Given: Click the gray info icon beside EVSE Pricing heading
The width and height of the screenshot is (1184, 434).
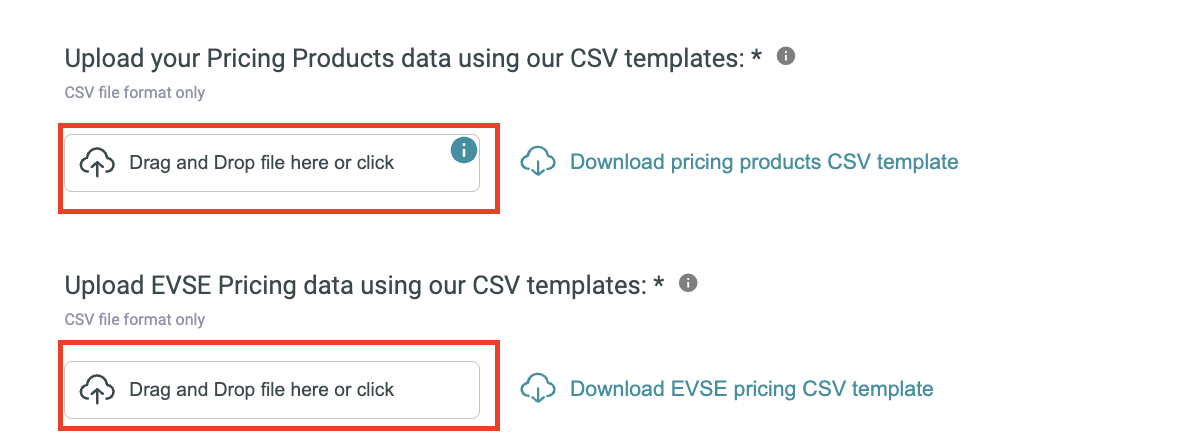Looking at the screenshot, I should pyautogui.click(x=688, y=283).
